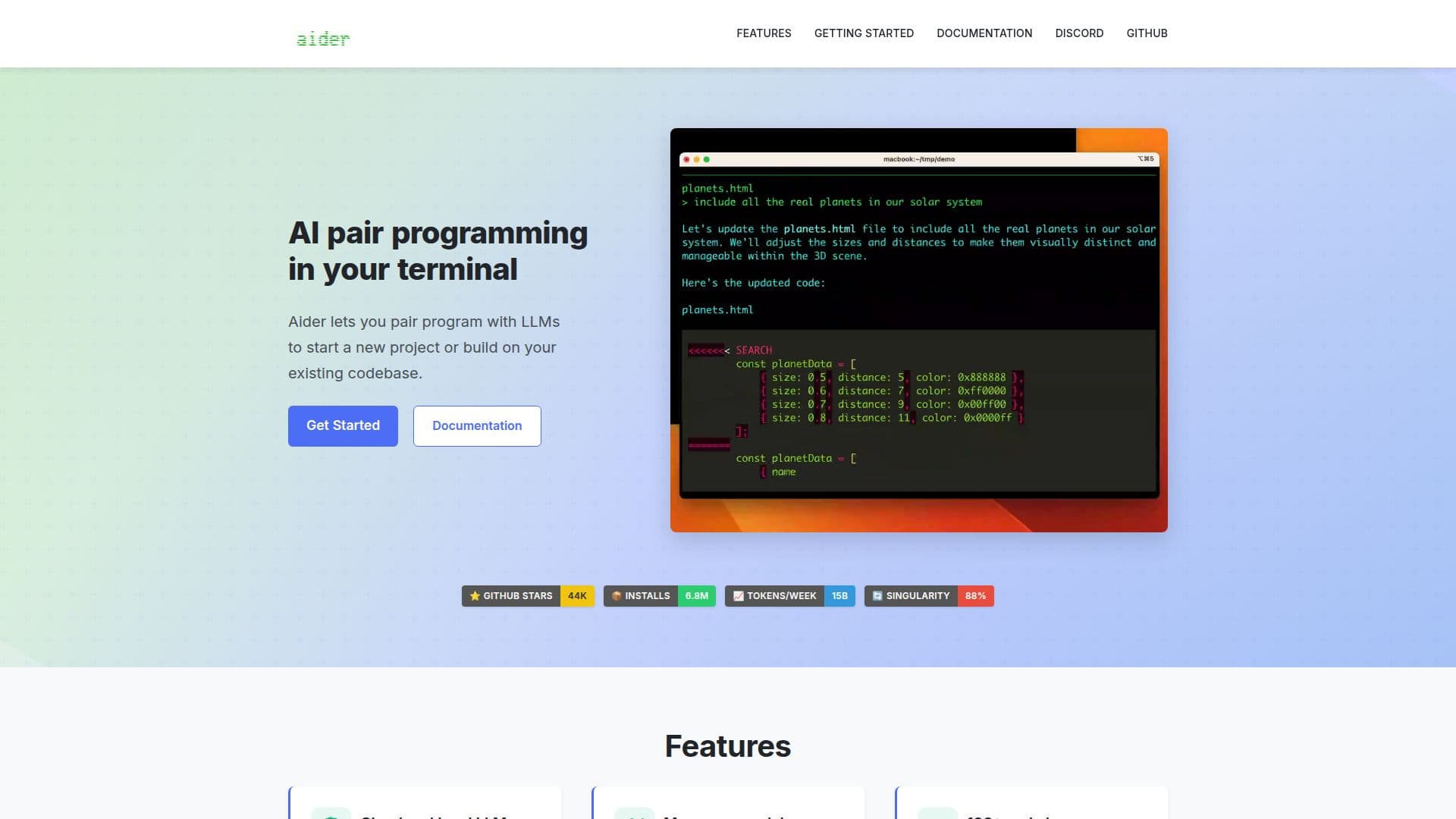Open the GitHub nav link

click(x=1147, y=33)
